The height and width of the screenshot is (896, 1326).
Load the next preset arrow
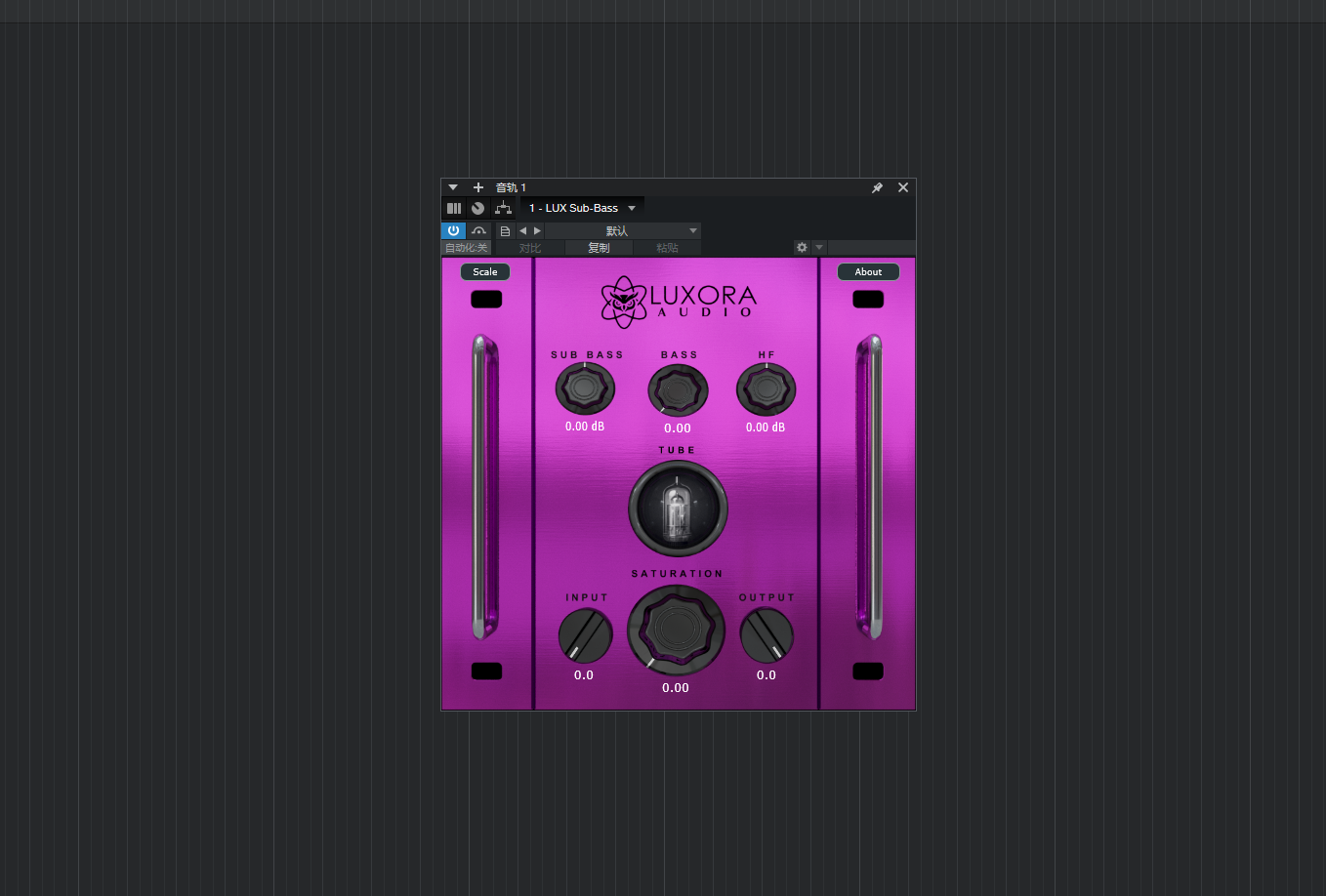tap(537, 231)
